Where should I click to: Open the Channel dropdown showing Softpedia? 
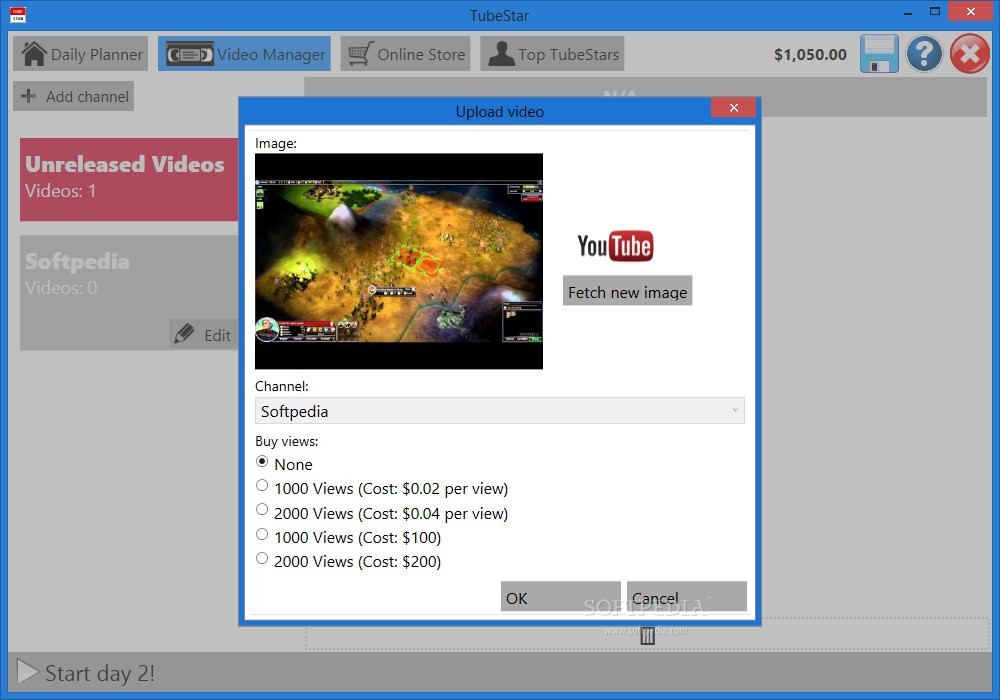pos(499,411)
